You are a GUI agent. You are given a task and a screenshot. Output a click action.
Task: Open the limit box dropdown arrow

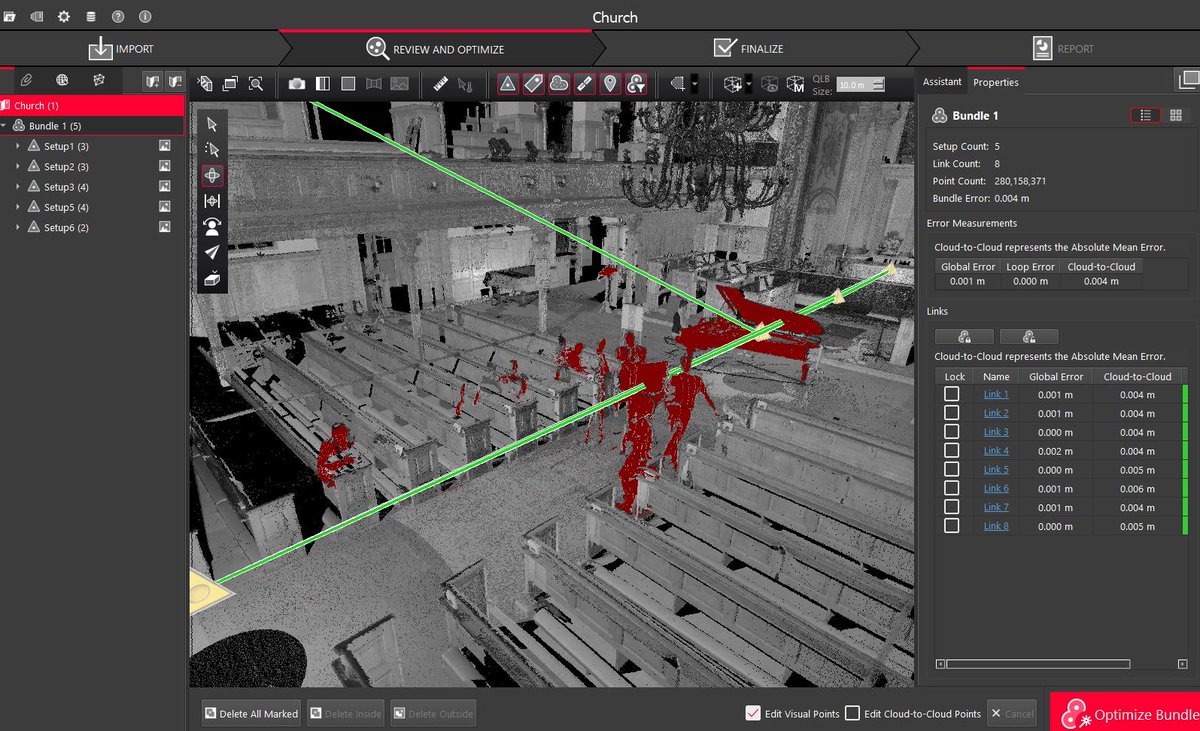(749, 84)
